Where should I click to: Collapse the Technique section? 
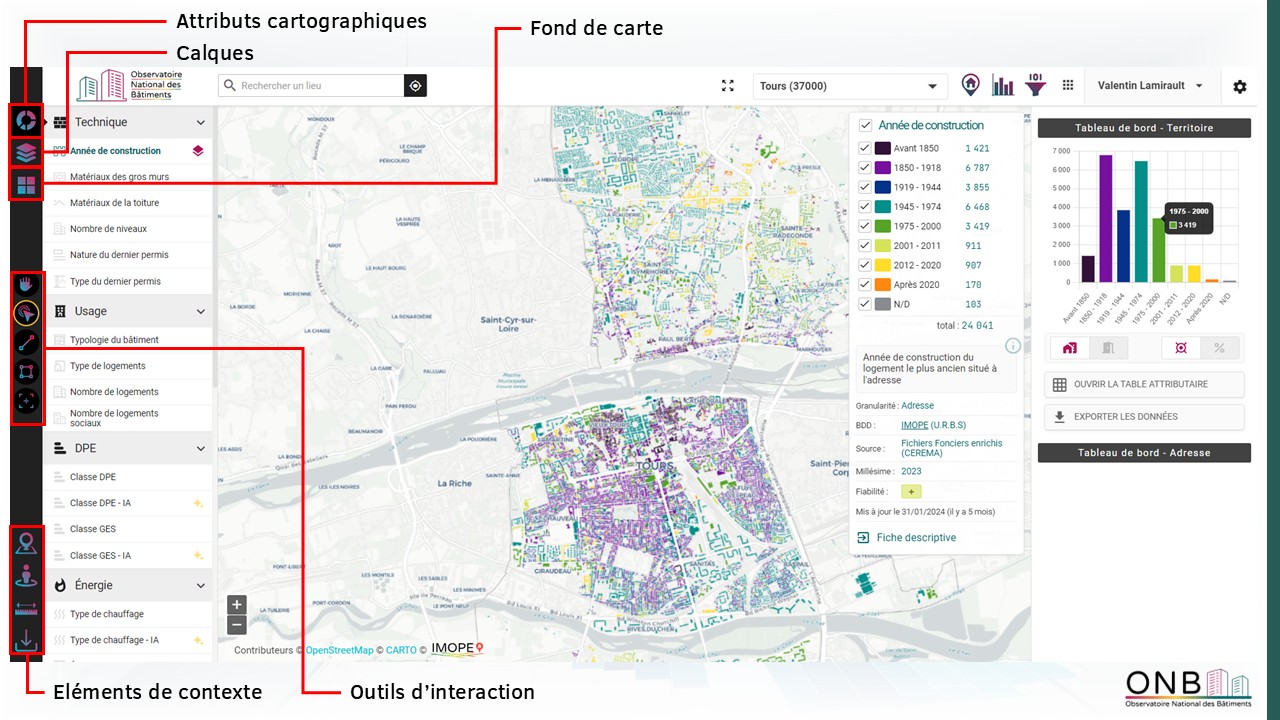[x=200, y=123]
